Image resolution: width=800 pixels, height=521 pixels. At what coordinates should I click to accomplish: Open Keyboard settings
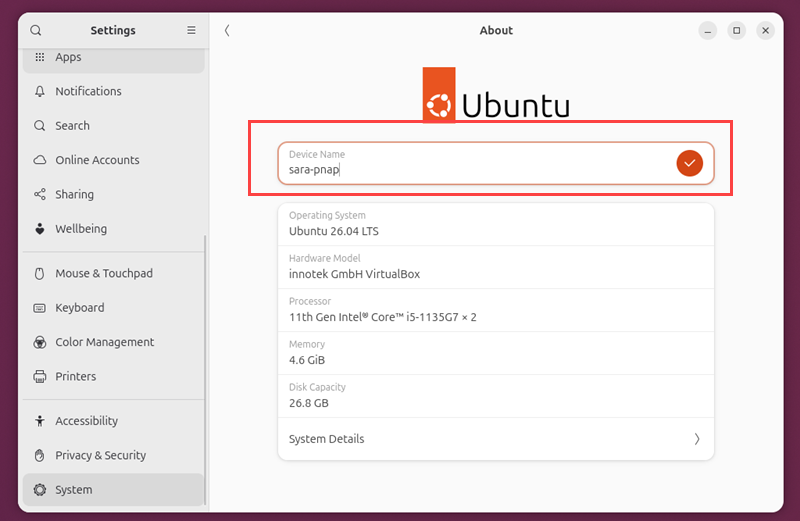[x=113, y=308]
